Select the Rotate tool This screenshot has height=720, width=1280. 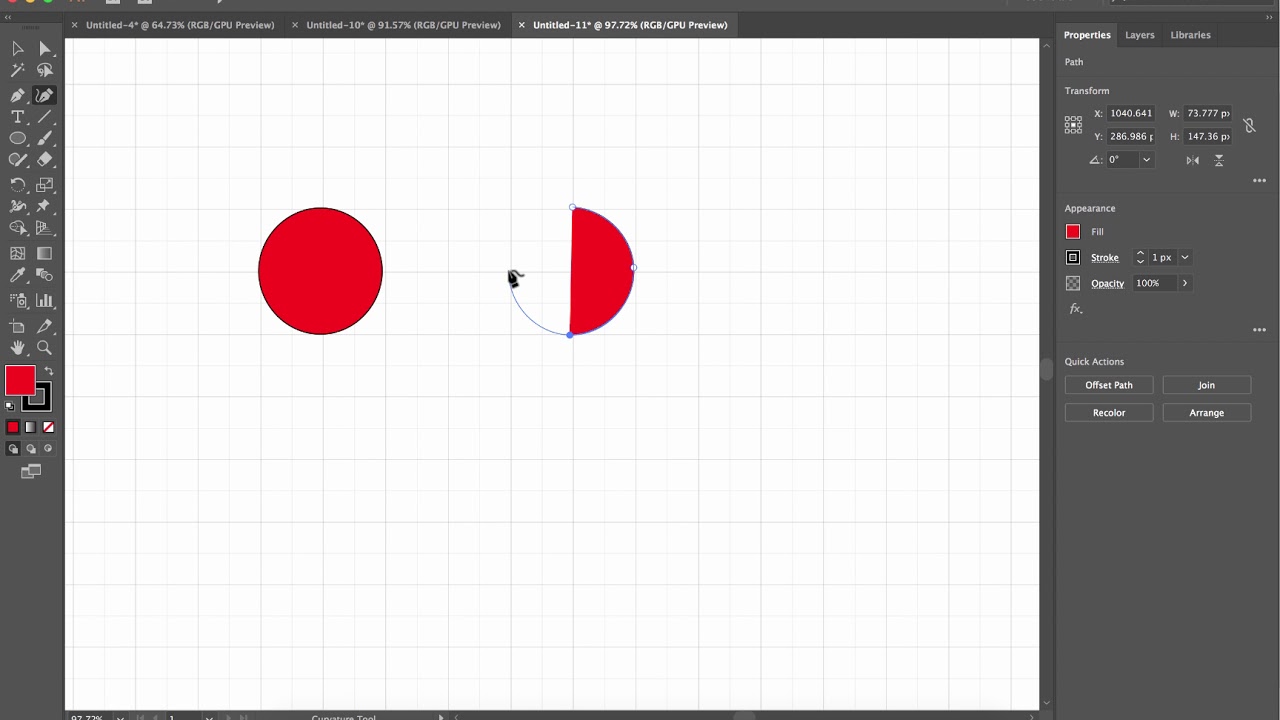point(18,185)
